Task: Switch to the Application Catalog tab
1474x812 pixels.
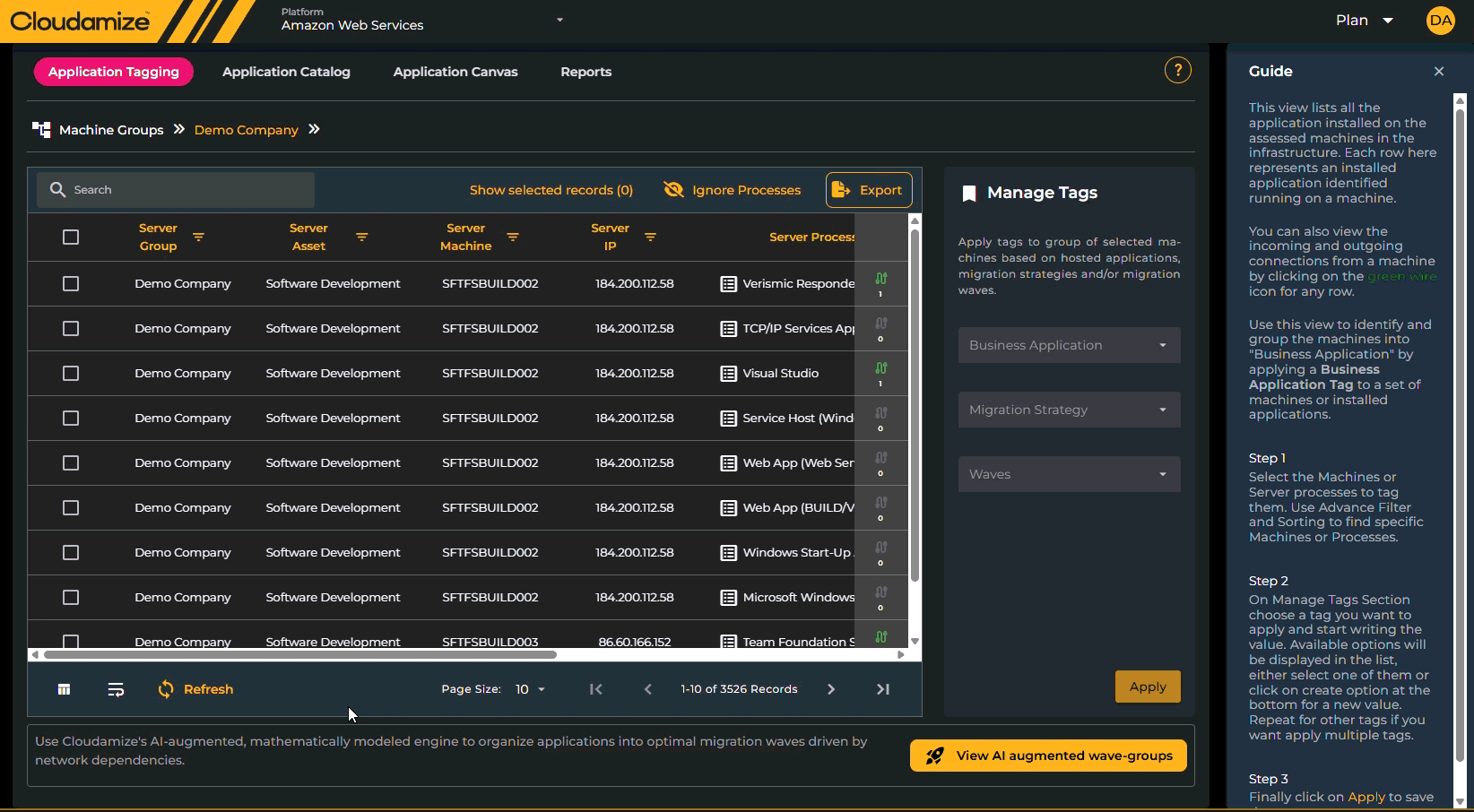Action: coord(286,72)
